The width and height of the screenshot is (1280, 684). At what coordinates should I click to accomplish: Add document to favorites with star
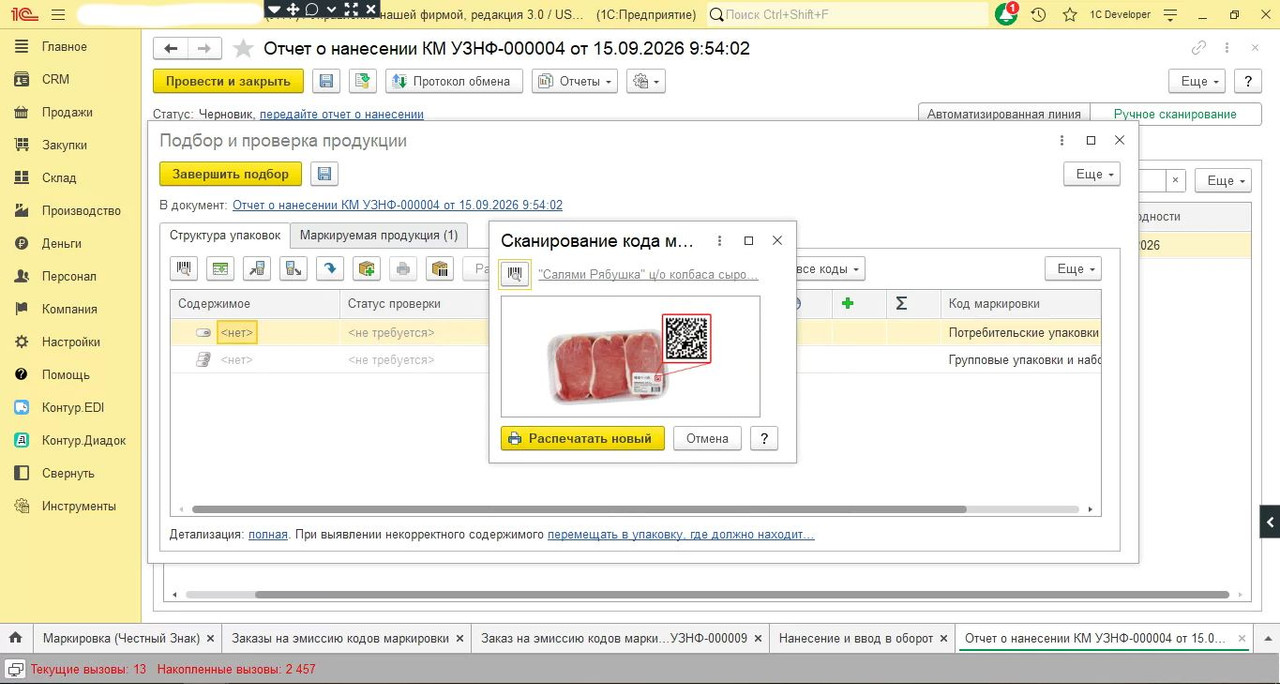coord(242,49)
